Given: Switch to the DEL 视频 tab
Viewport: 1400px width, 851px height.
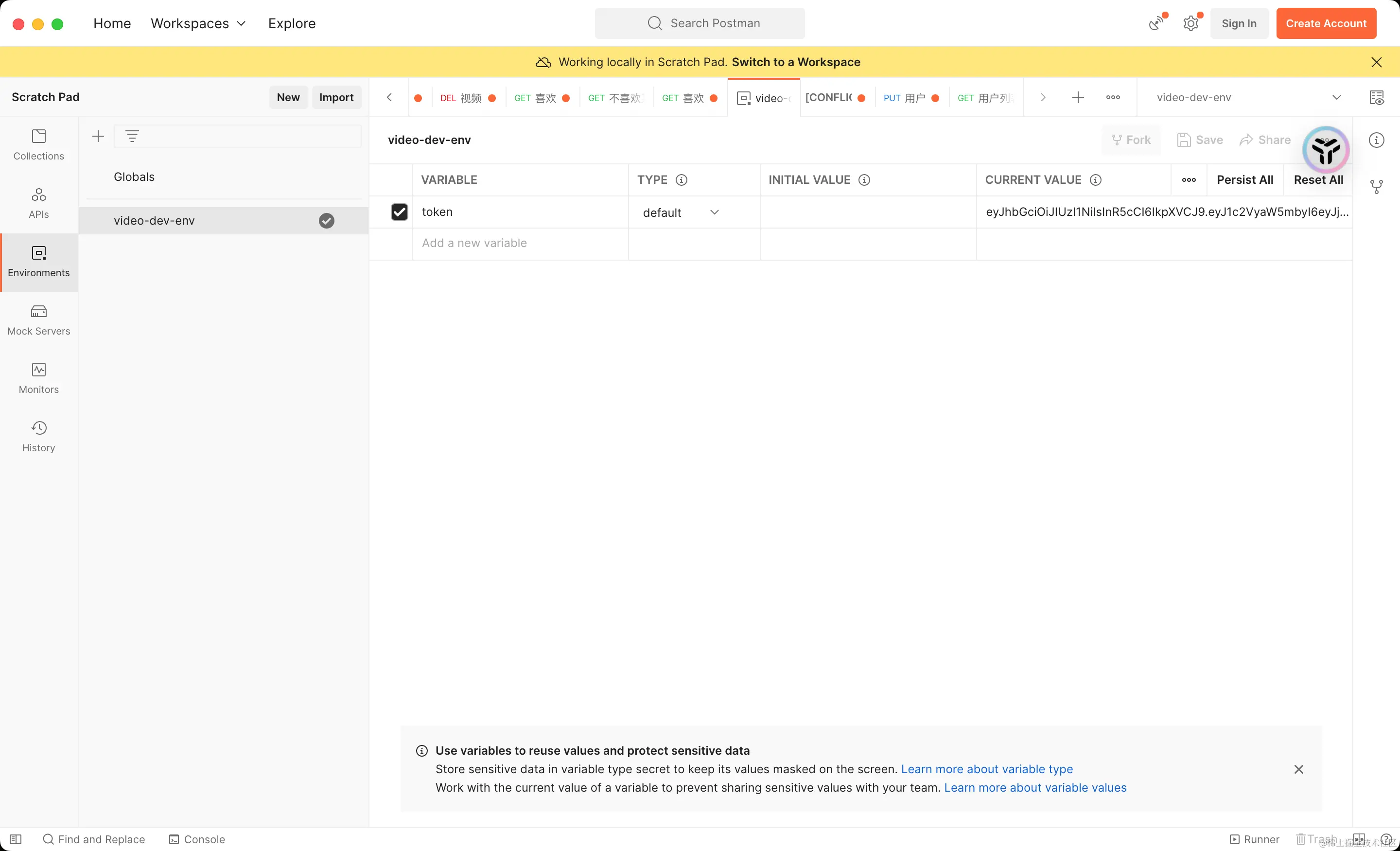Looking at the screenshot, I should pos(461,98).
